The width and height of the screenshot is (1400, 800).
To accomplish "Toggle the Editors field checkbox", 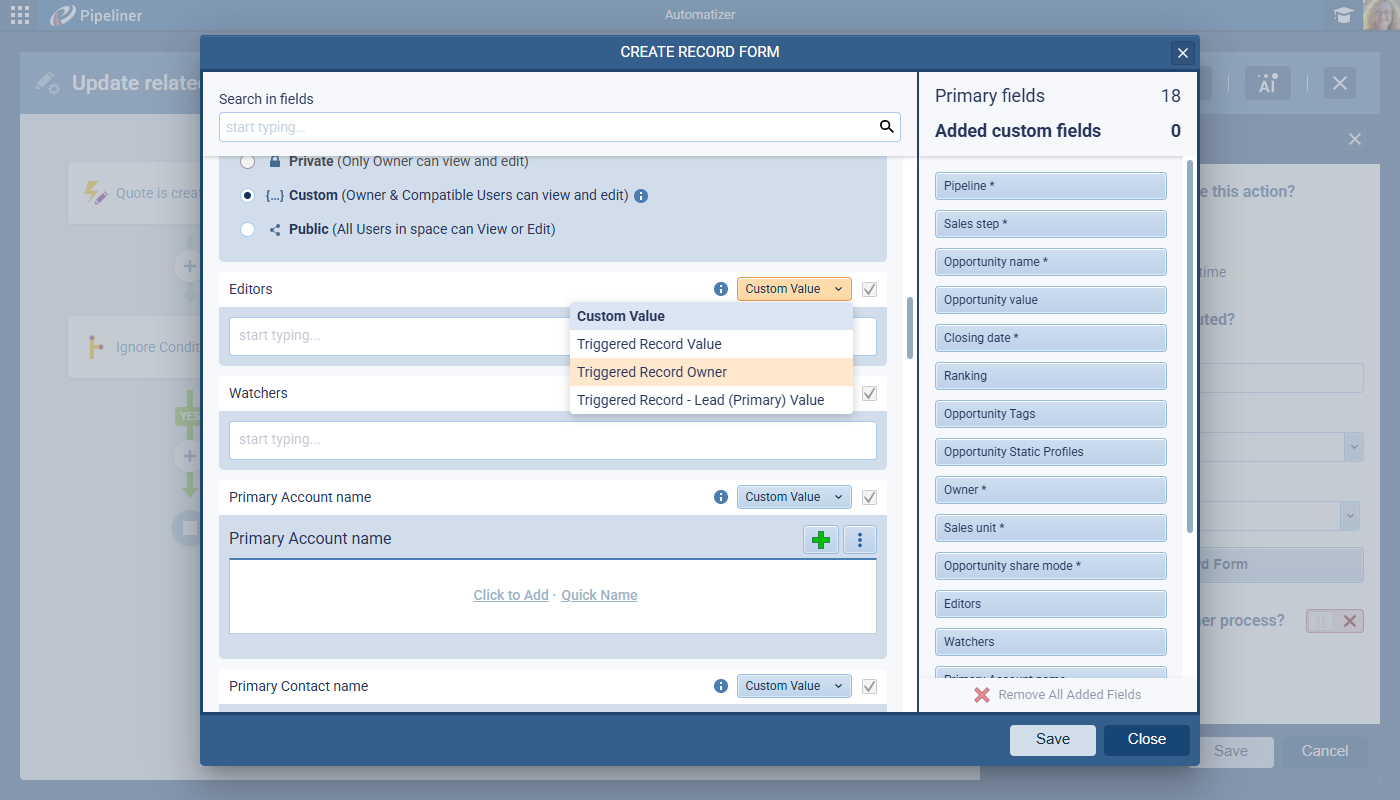I will (x=869, y=289).
